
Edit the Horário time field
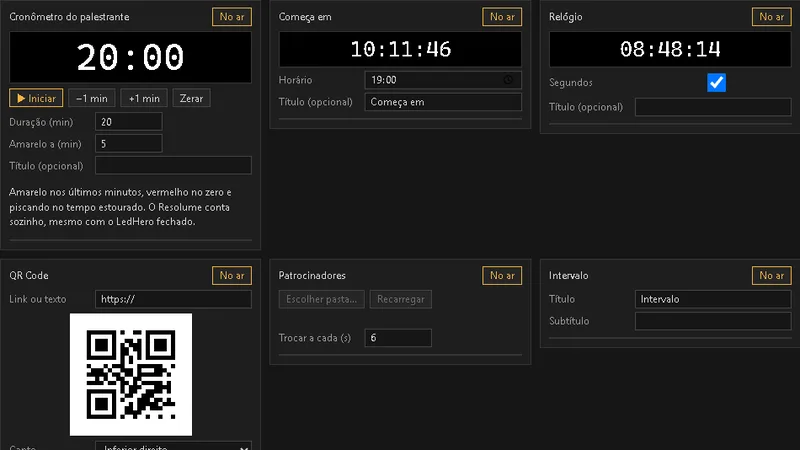(443, 80)
